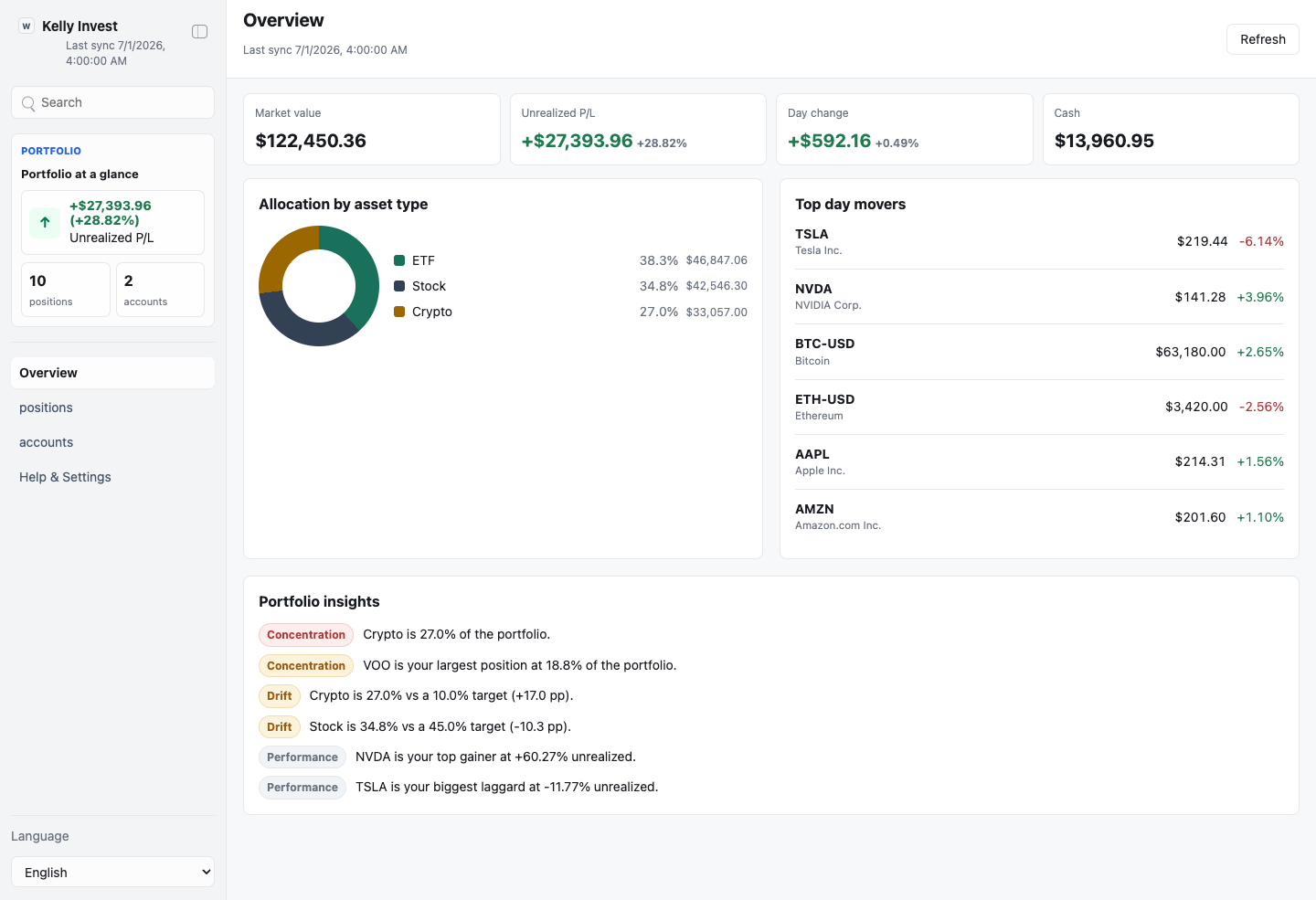This screenshot has width=1316, height=900.
Task: Click the Market value $122,450.36 card
Action: click(x=372, y=129)
